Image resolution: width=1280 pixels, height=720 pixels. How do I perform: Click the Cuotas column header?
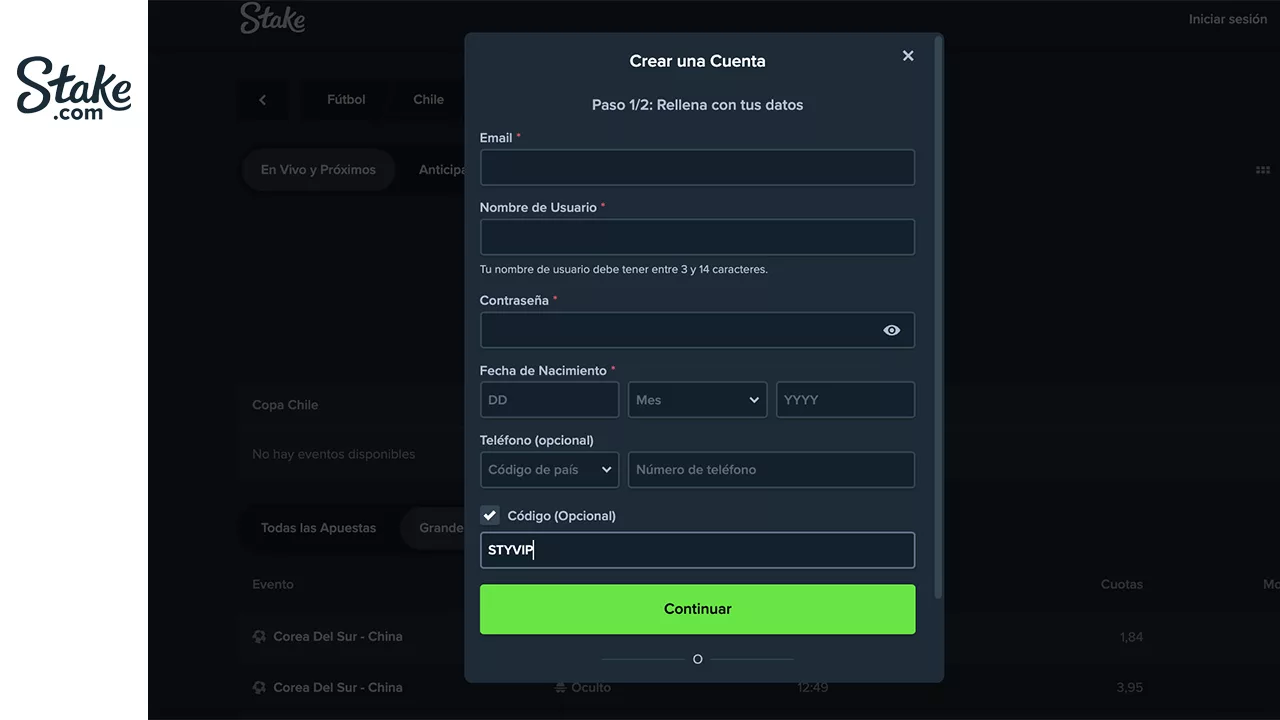1121,584
